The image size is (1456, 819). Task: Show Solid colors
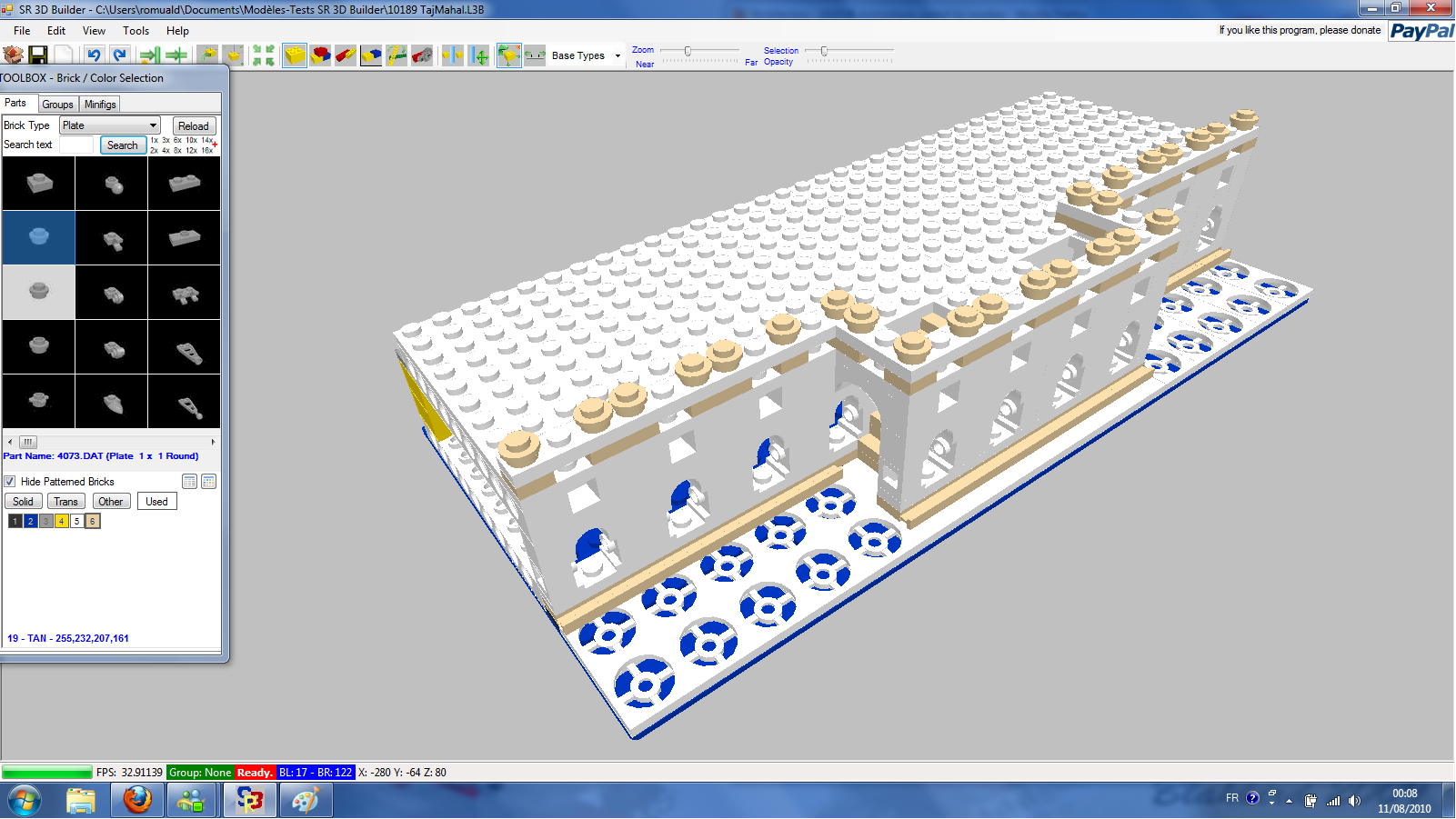pyautogui.click(x=23, y=502)
